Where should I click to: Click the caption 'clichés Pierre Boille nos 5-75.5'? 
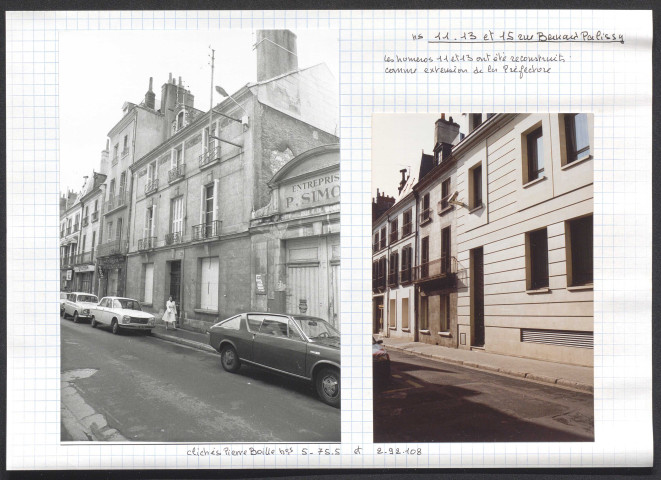pyautogui.click(x=263, y=451)
